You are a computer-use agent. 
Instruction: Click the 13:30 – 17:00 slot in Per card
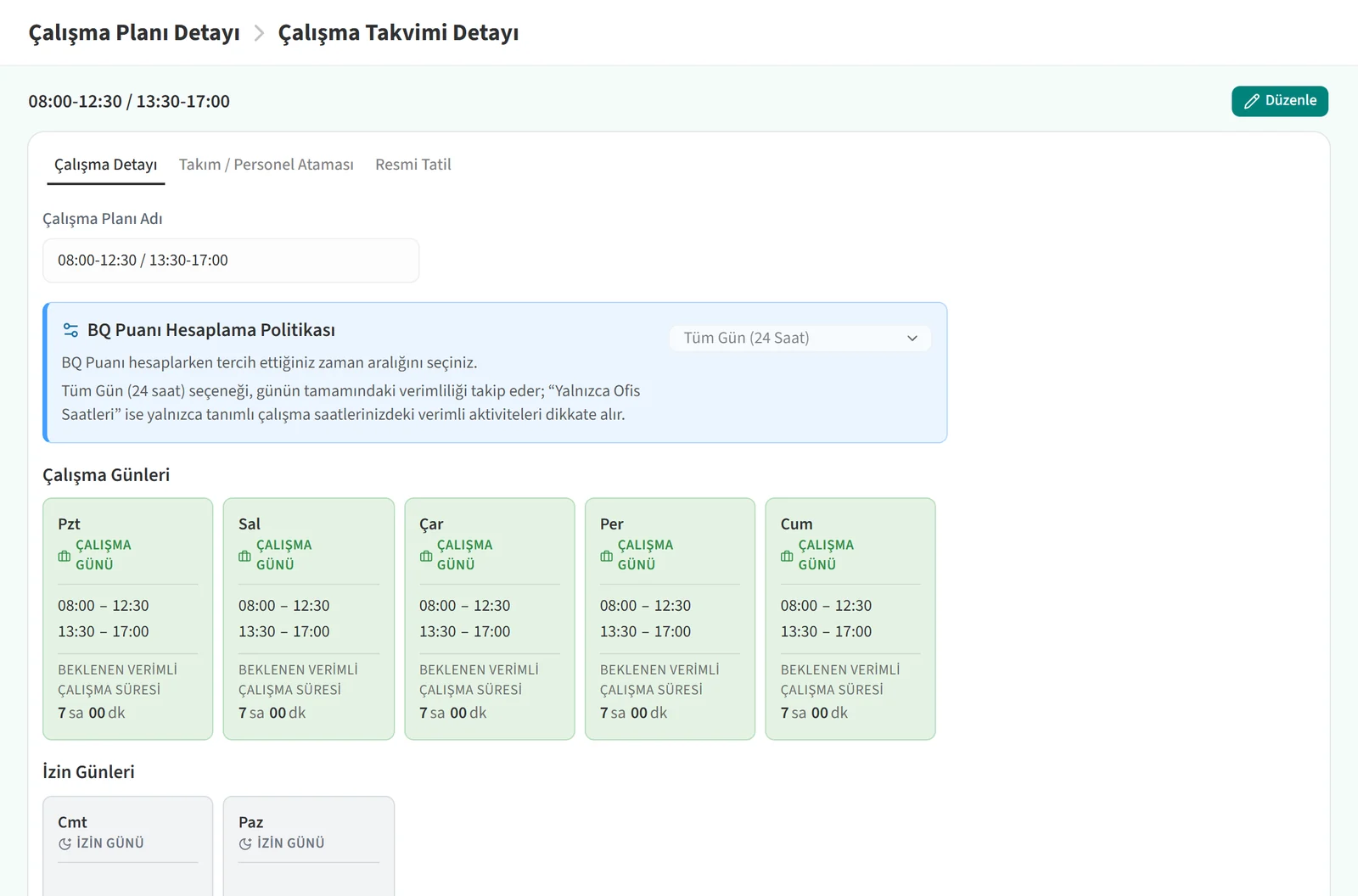point(646,632)
